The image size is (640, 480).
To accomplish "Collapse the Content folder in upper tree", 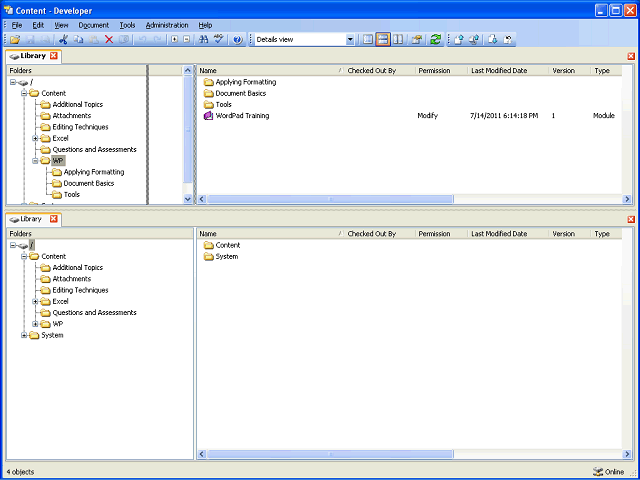I will pos(24,93).
